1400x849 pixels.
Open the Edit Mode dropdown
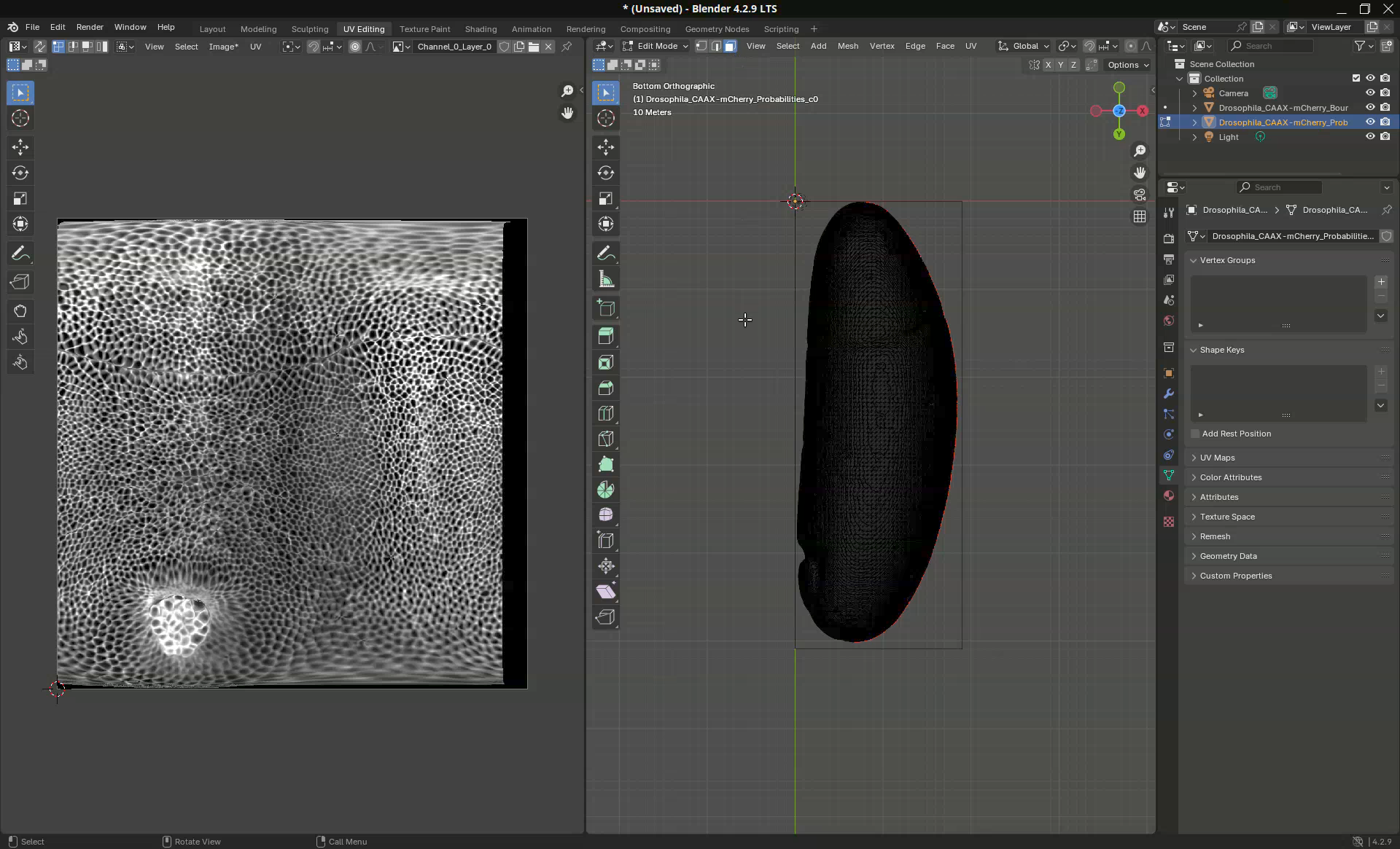point(656,46)
